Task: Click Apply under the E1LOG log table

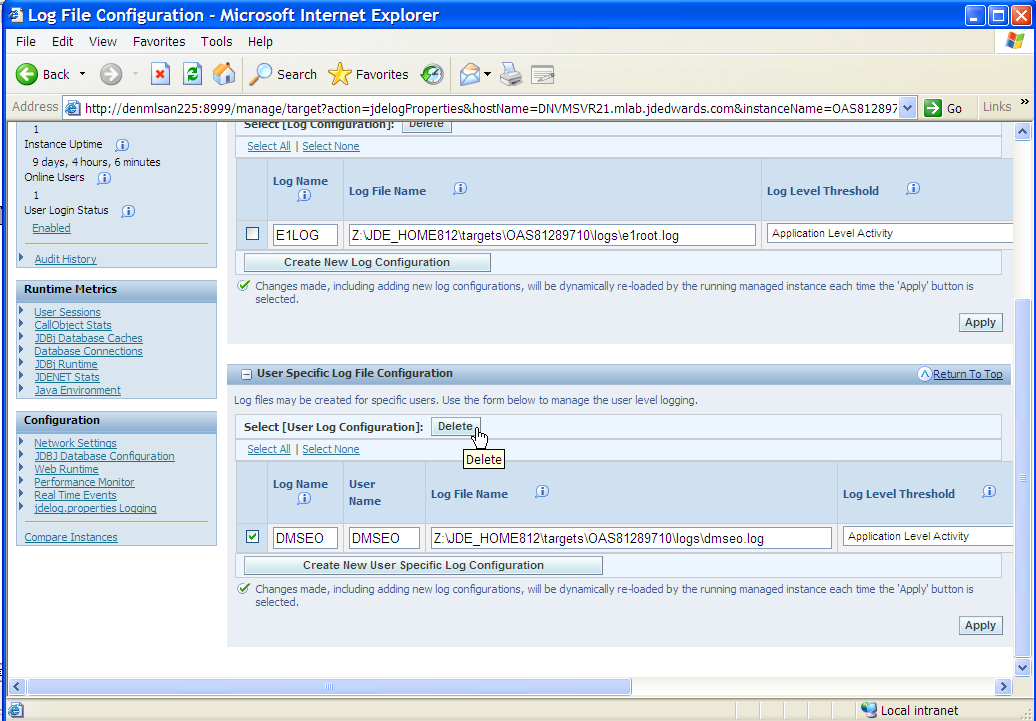Action: (980, 323)
